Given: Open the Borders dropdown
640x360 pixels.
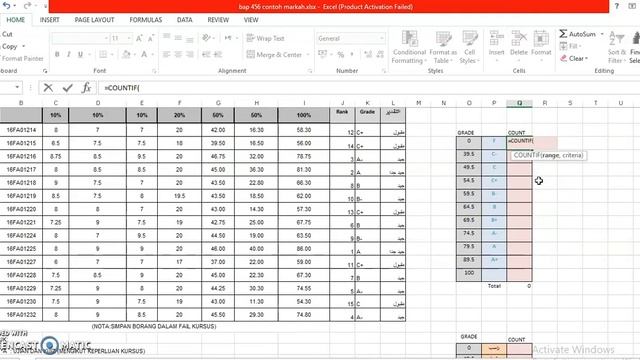Looking at the screenshot, I should [x=111, y=54].
